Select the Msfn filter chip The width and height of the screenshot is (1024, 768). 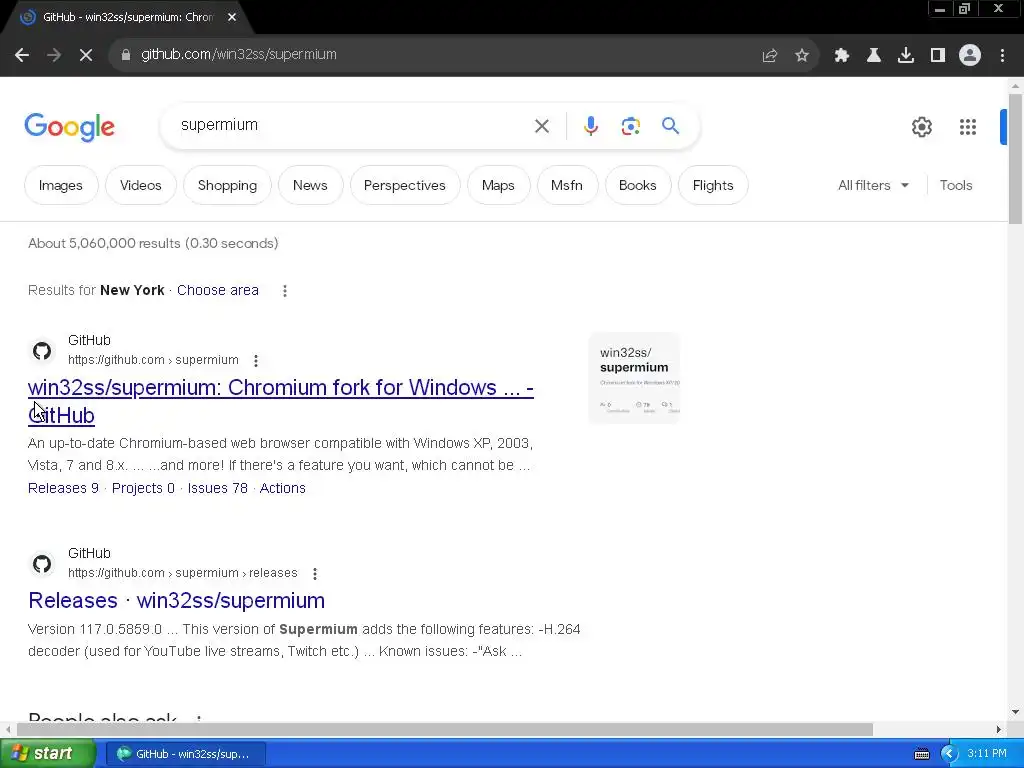click(x=567, y=185)
